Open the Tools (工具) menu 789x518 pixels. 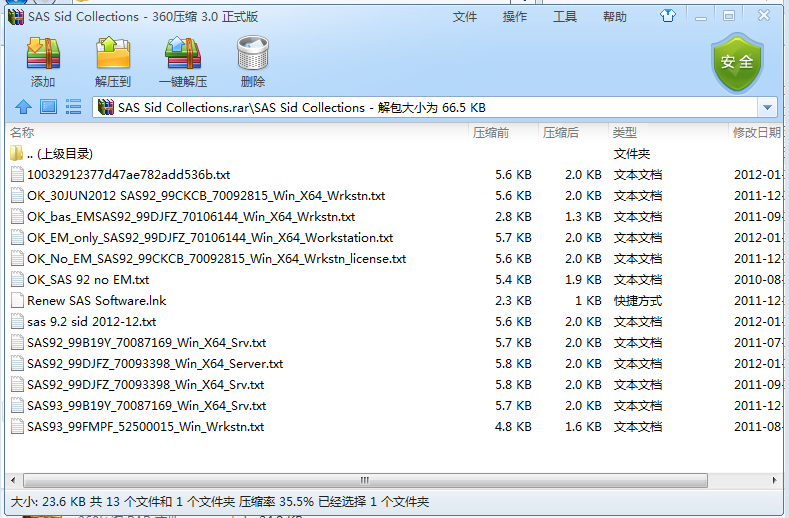tap(565, 17)
